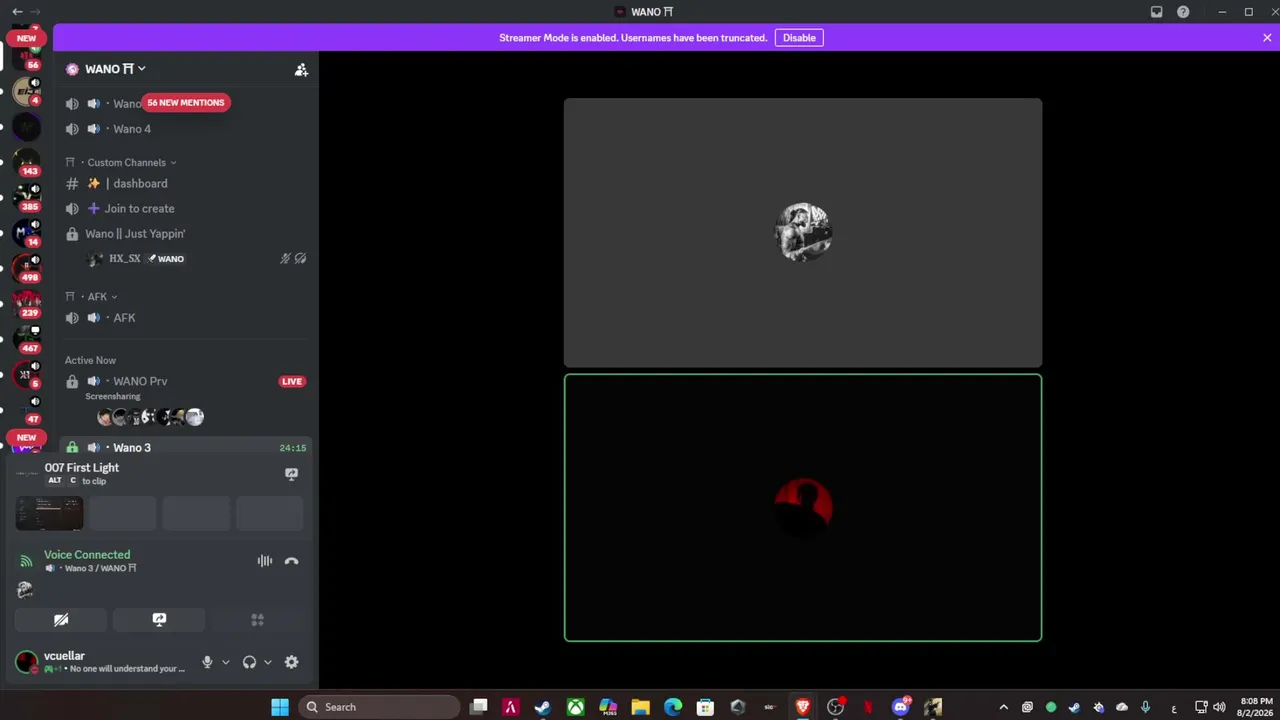This screenshot has width=1280, height=720.
Task: Click the Voice Connected status text
Action: pyautogui.click(x=87, y=555)
